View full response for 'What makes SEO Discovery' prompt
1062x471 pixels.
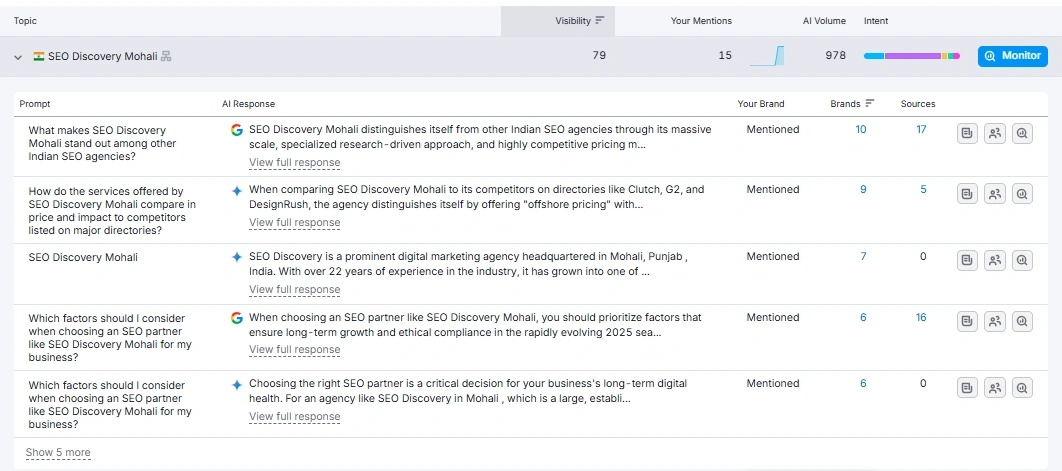295,163
